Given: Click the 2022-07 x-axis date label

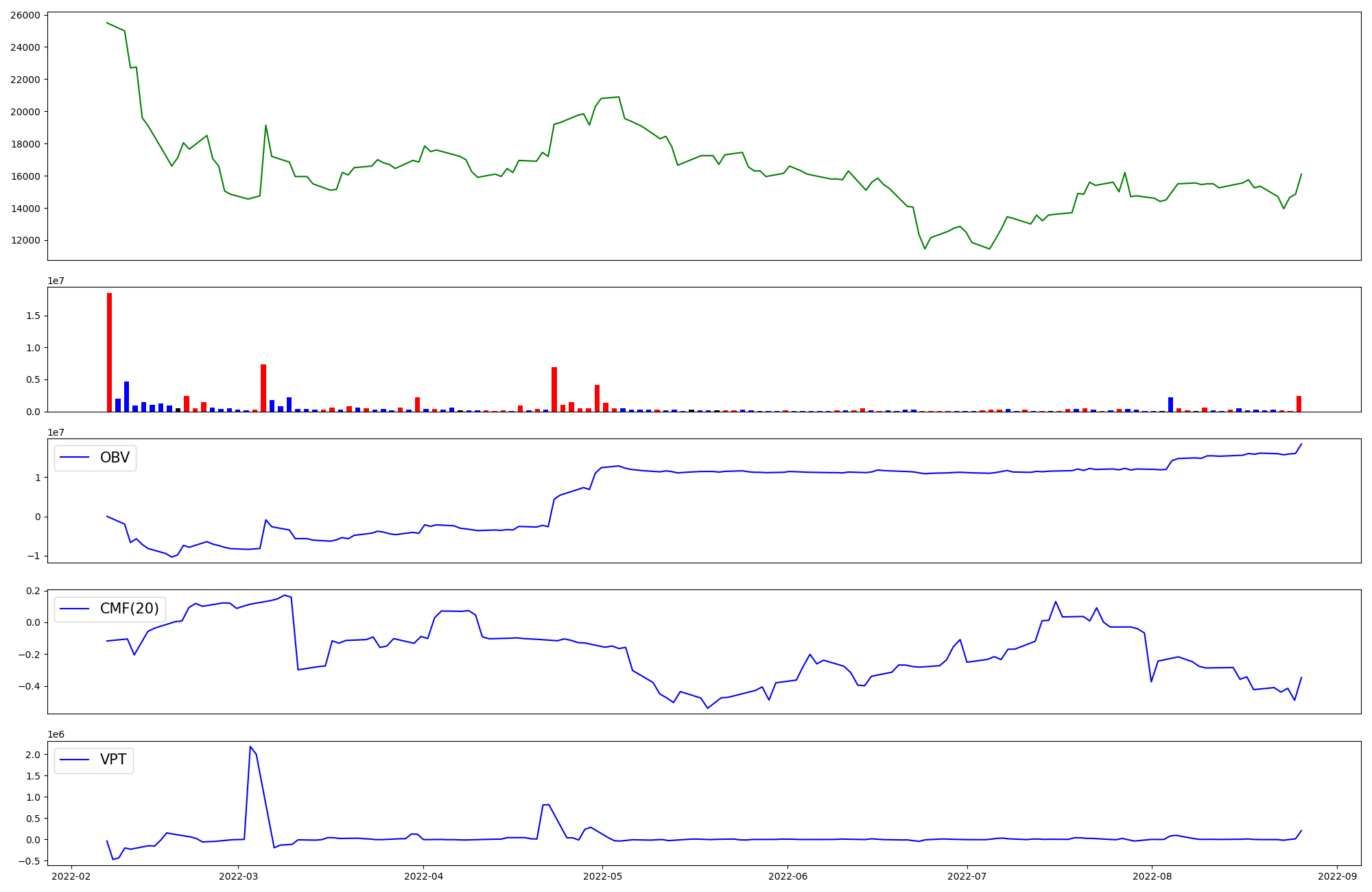Looking at the screenshot, I should tap(967, 876).
